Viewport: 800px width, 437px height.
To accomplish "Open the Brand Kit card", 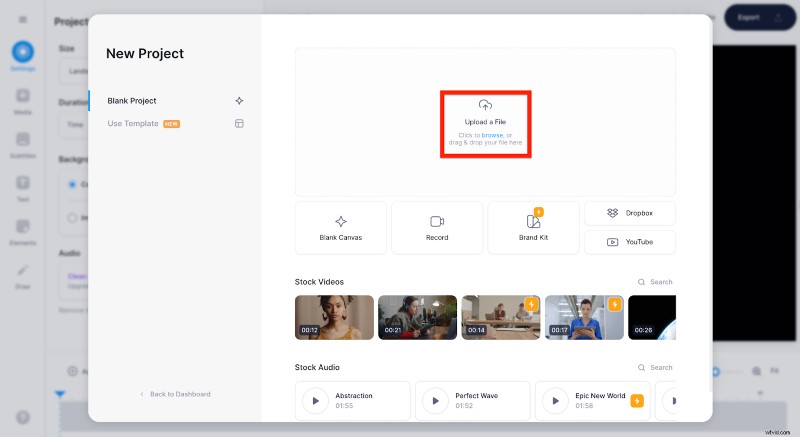I will click(534, 228).
